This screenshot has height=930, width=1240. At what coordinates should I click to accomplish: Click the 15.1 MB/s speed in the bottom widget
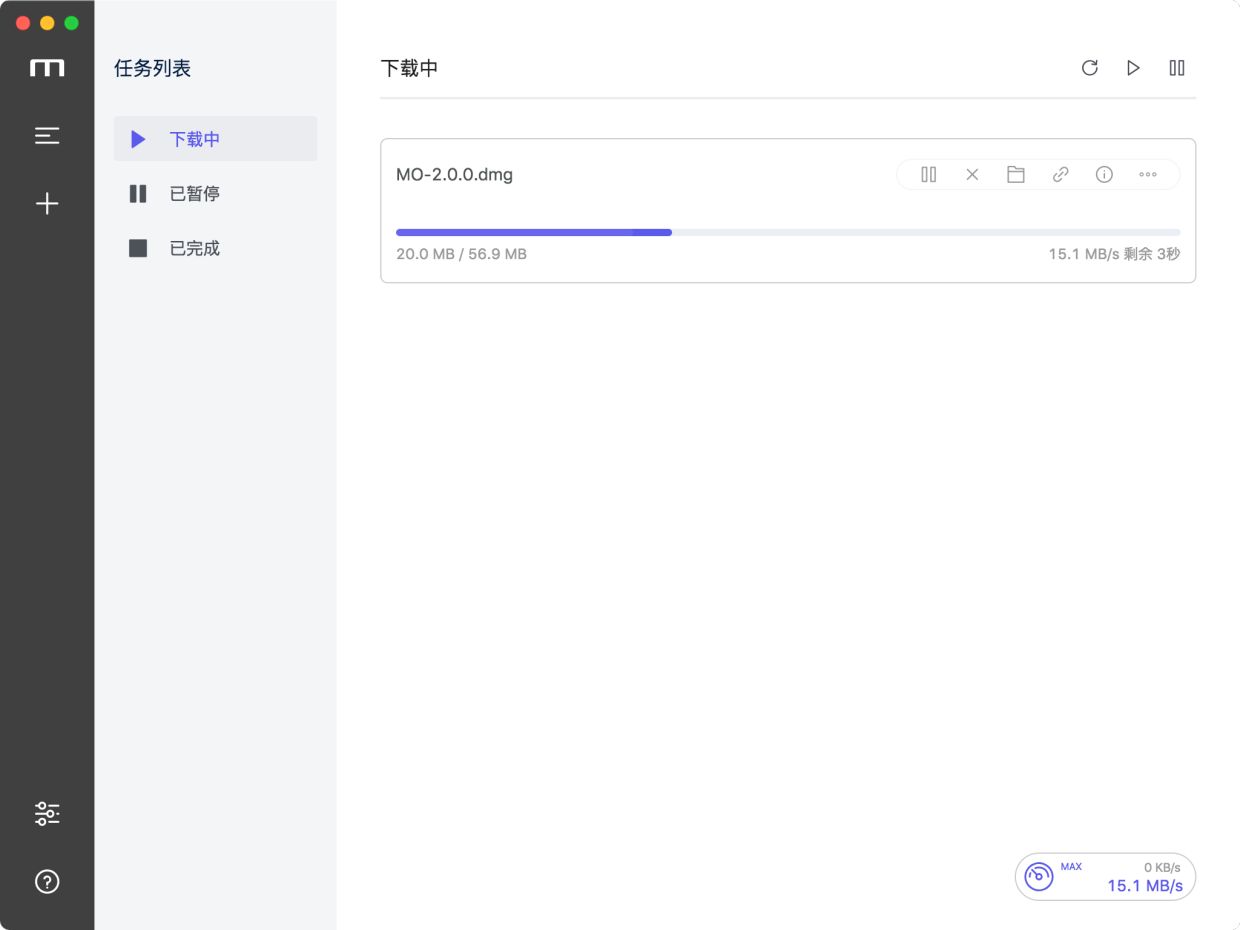click(1145, 886)
